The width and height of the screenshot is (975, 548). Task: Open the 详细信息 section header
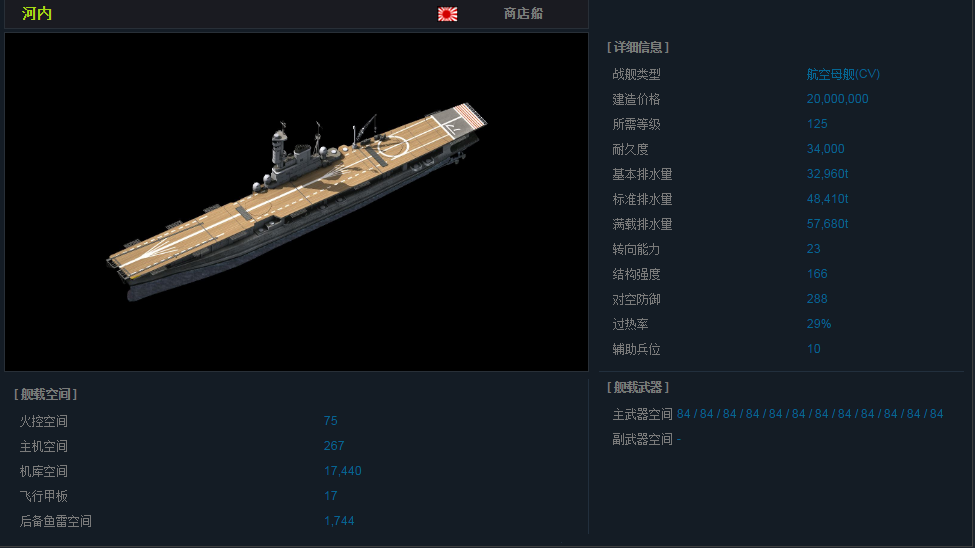[x=638, y=47]
